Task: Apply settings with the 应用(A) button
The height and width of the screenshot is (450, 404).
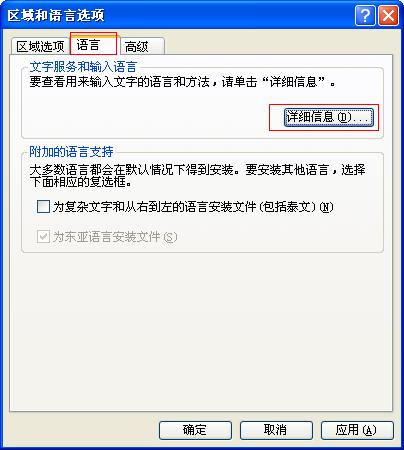Action: [357, 430]
